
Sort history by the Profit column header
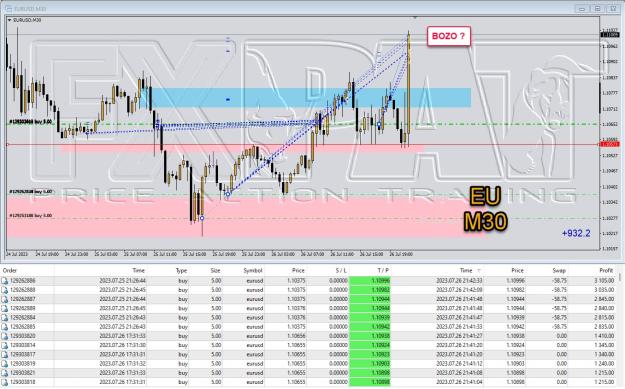coord(606,270)
